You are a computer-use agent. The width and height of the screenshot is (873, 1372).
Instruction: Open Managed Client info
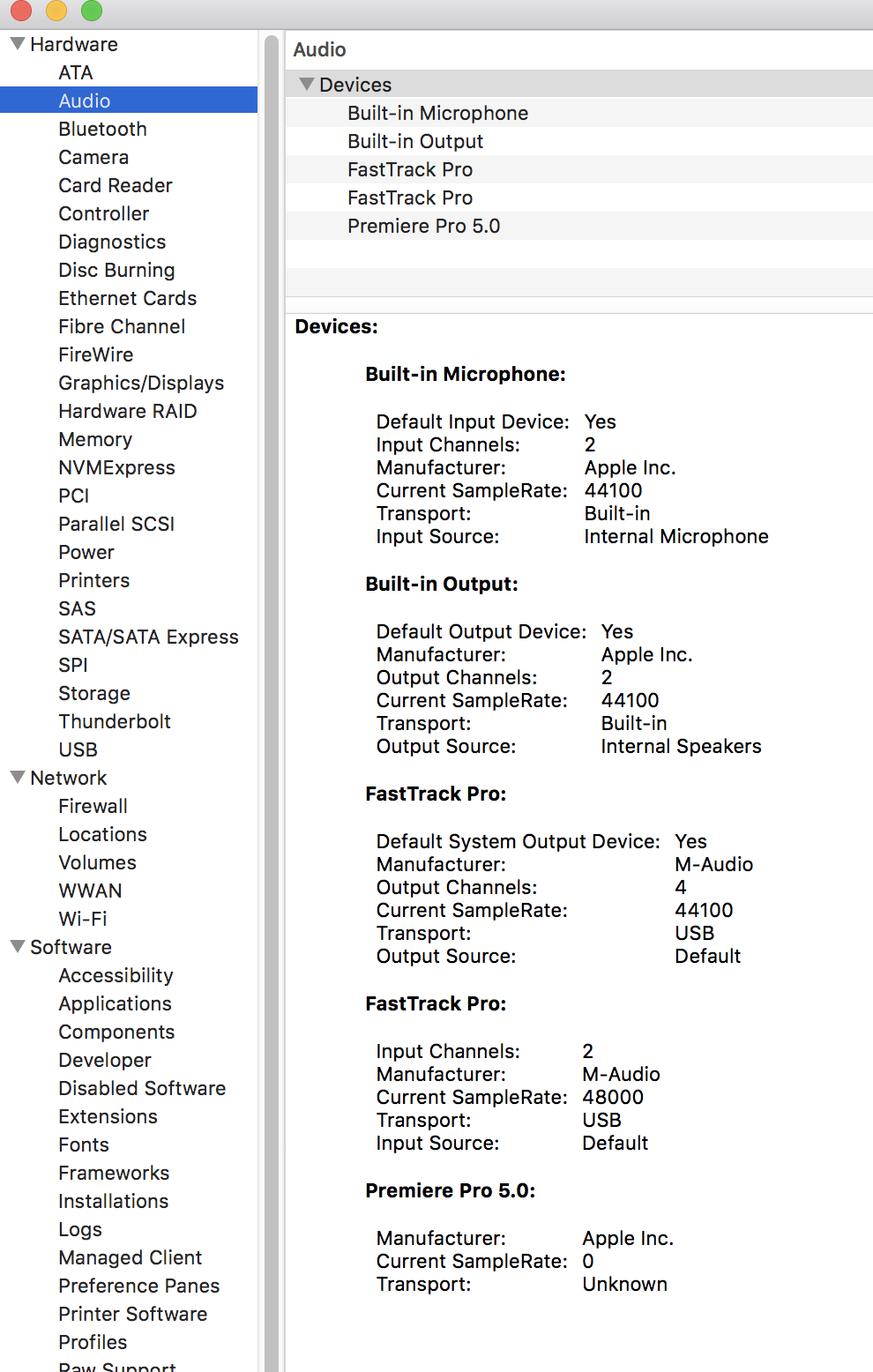[x=130, y=1257]
